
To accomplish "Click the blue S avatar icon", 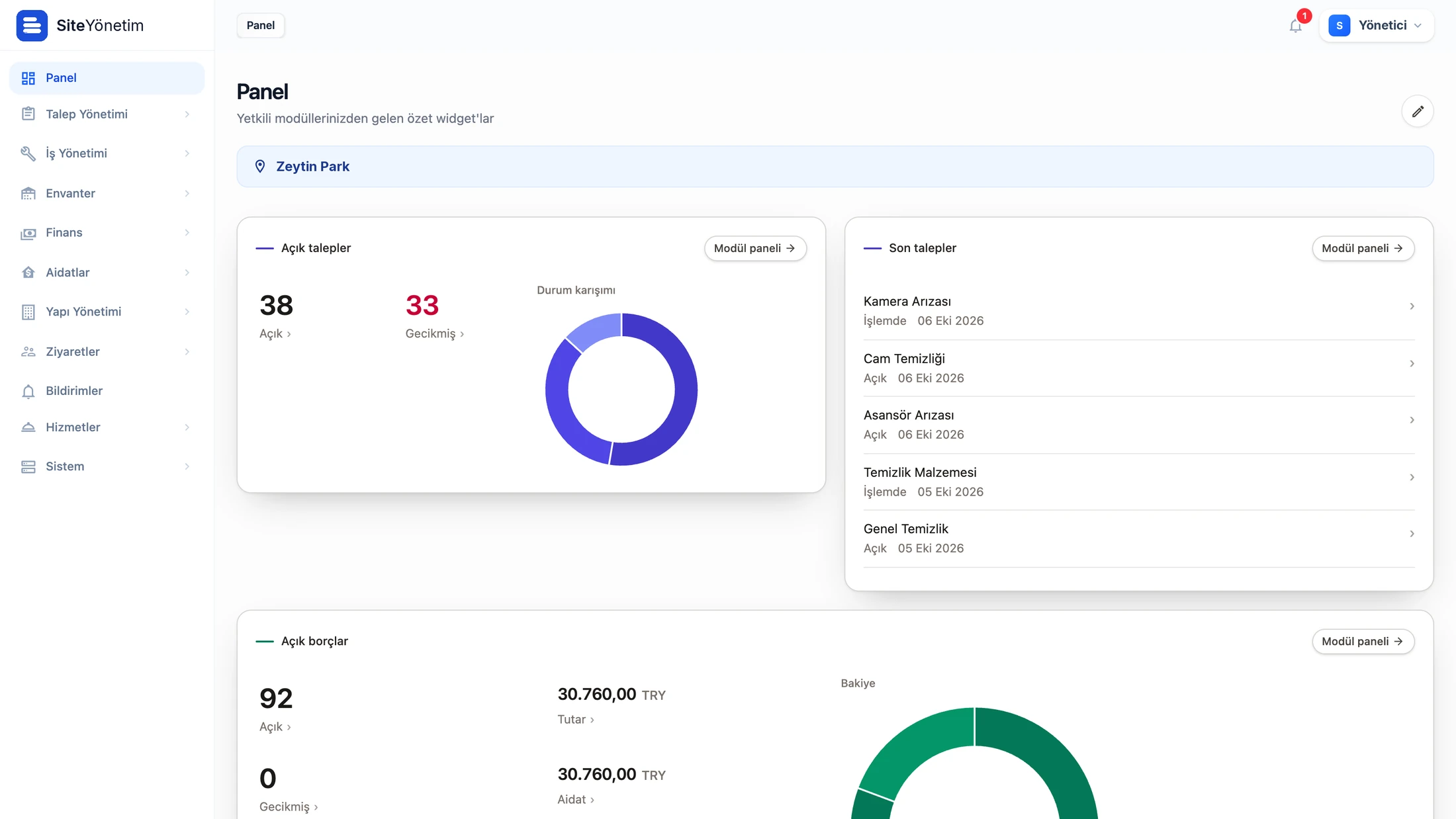I will click(x=1339, y=26).
